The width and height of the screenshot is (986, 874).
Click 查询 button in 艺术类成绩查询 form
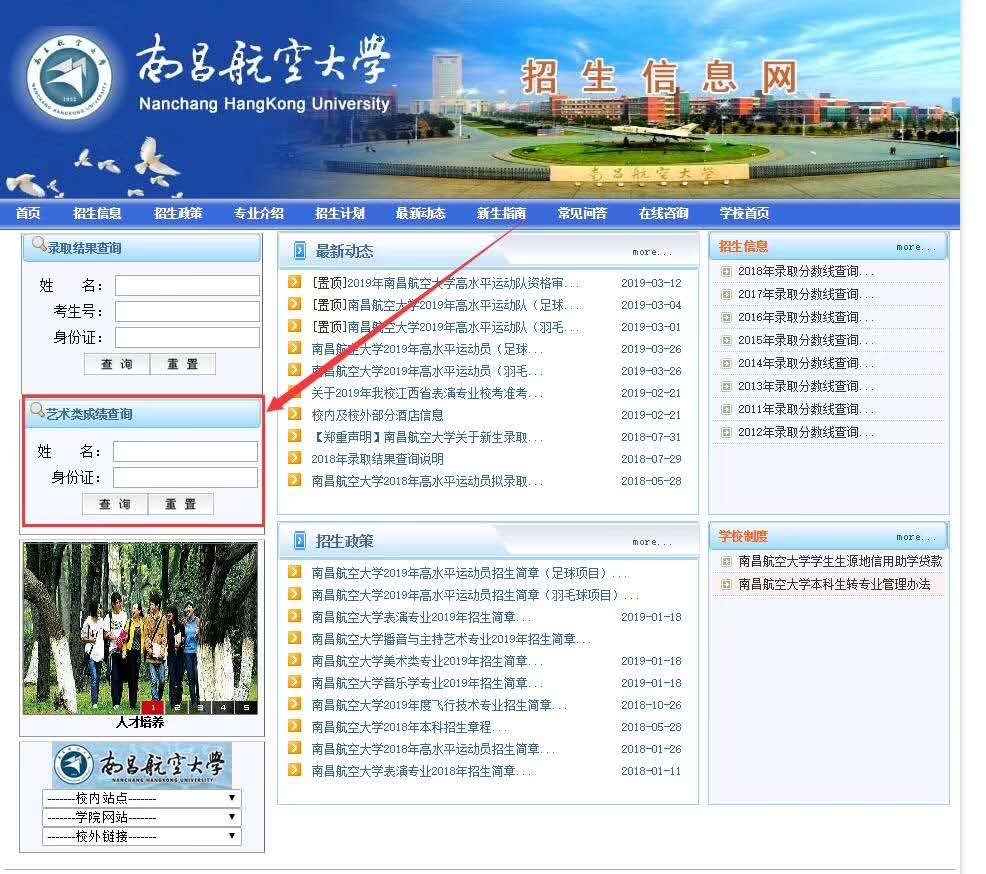pos(115,504)
